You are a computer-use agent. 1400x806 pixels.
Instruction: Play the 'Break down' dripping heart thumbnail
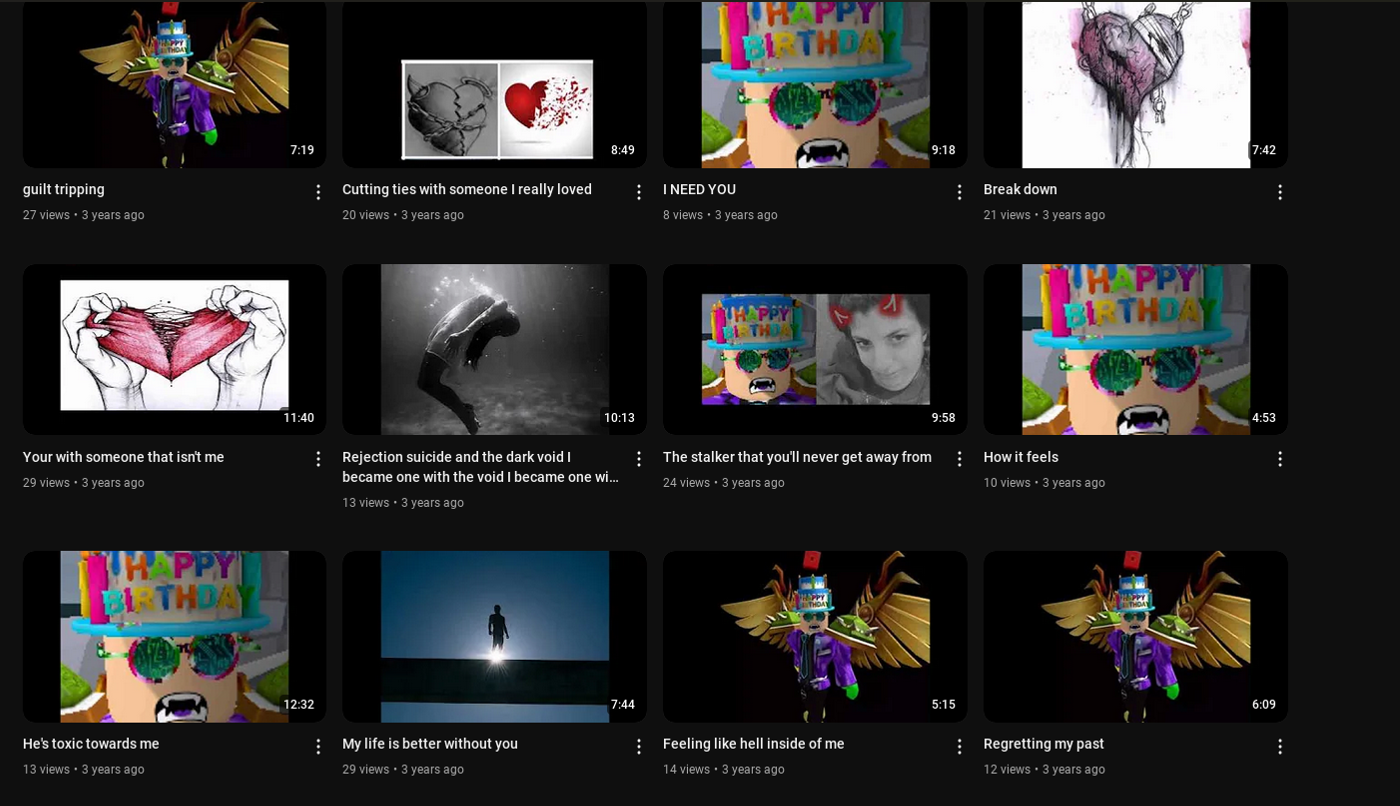1135,85
